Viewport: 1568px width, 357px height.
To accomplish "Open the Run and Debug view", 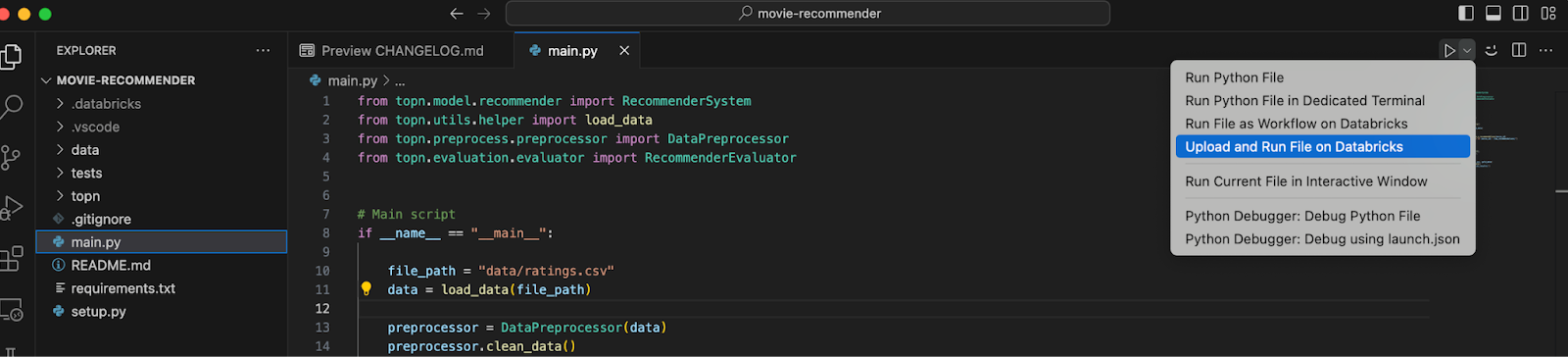I will click(11, 208).
